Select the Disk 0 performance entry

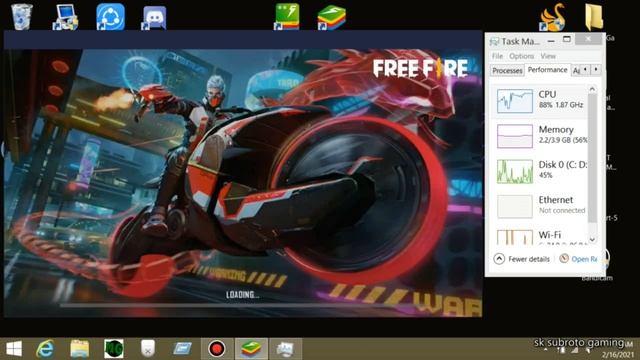pyautogui.click(x=540, y=171)
